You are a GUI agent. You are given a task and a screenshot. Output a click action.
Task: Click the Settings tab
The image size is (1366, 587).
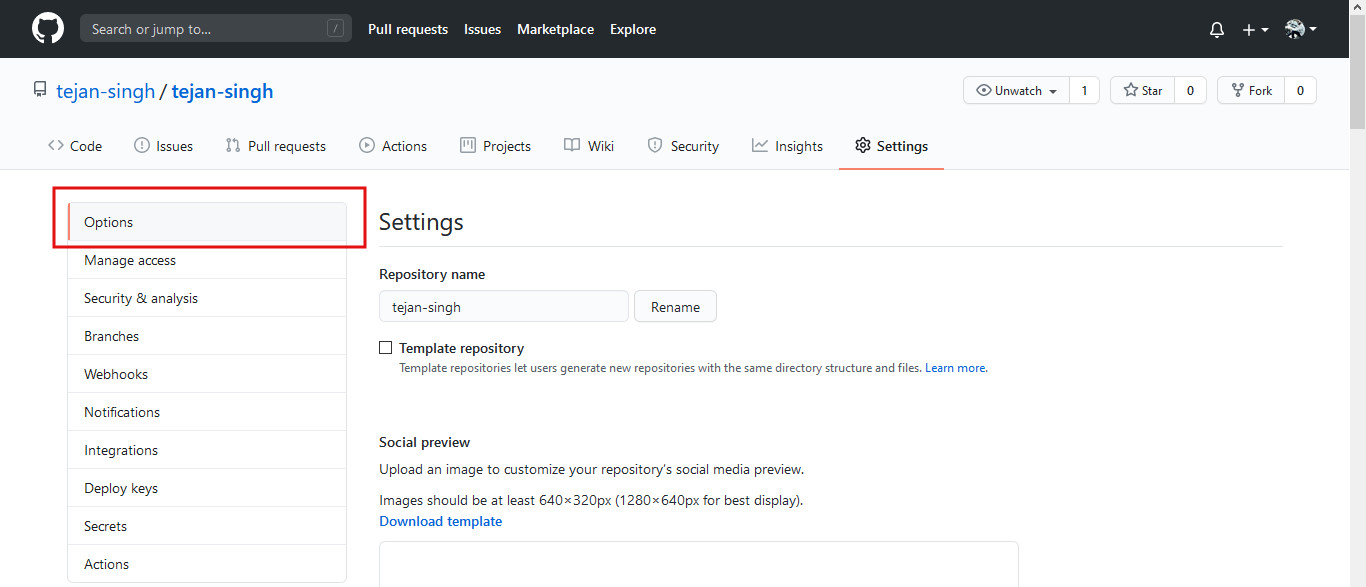pos(891,146)
